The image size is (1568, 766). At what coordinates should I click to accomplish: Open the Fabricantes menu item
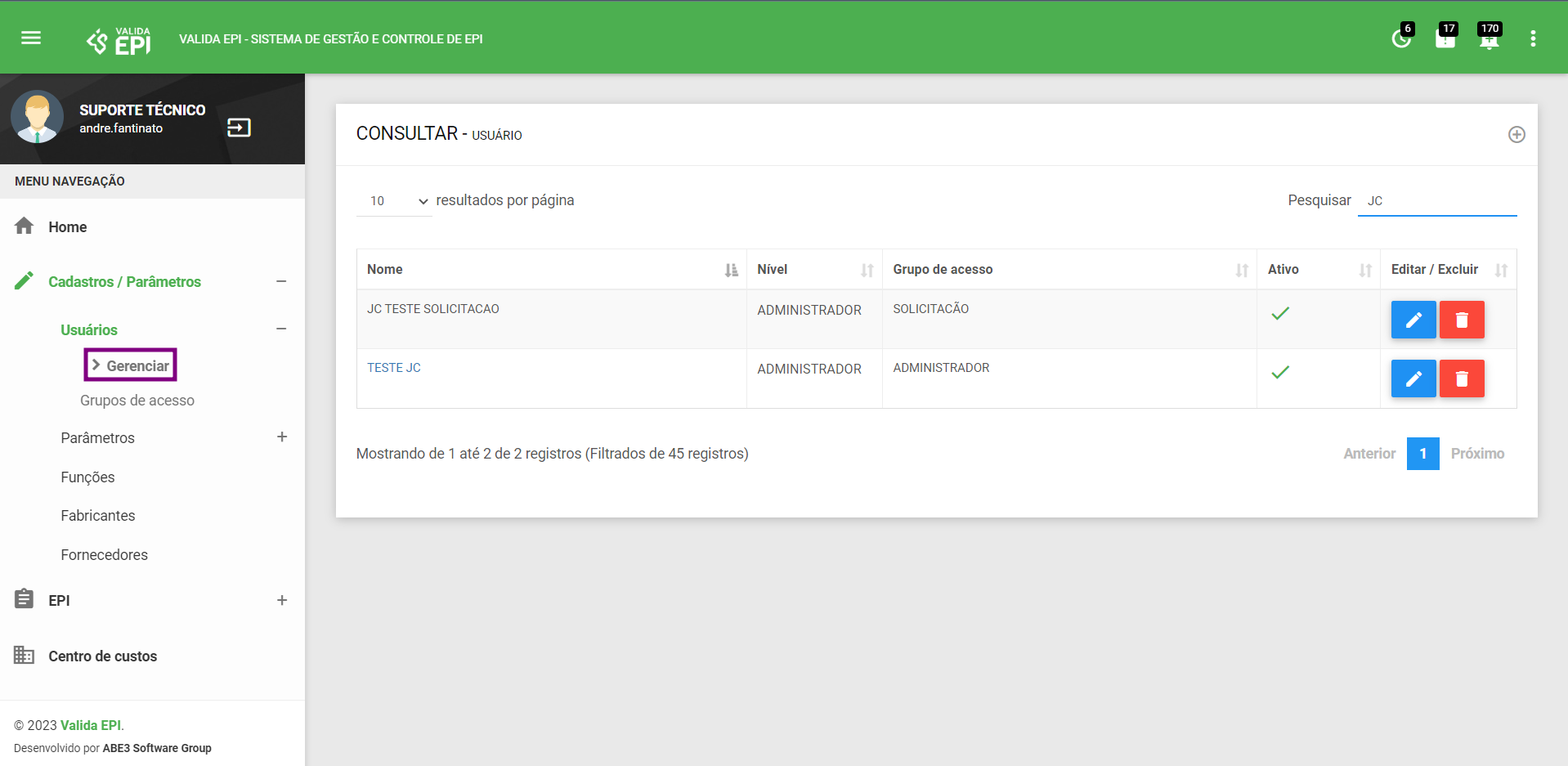(98, 516)
